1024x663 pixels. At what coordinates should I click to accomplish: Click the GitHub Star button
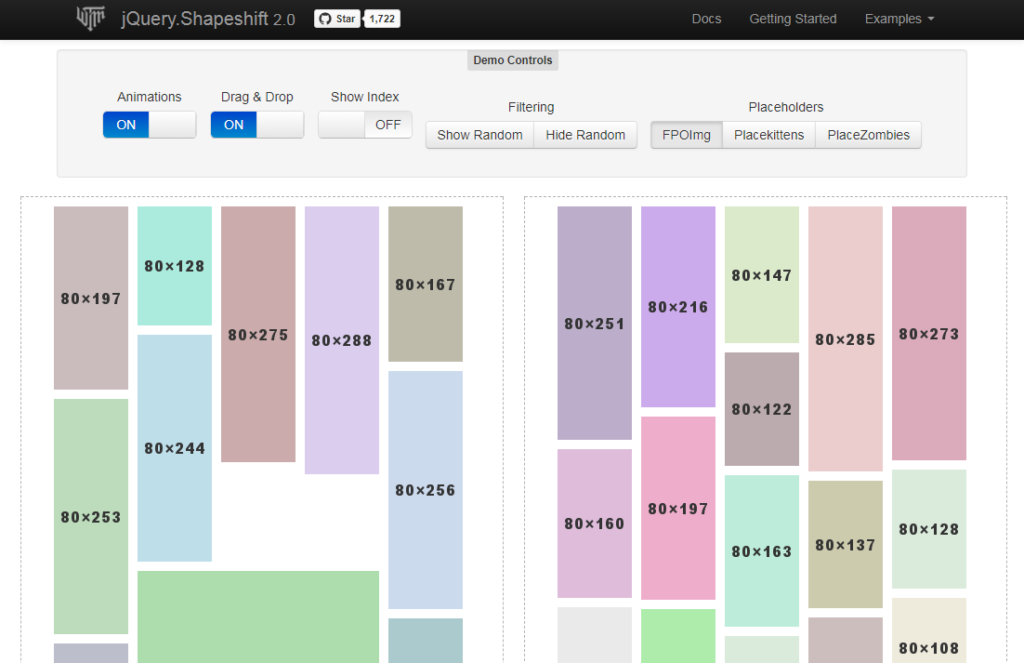tap(337, 19)
